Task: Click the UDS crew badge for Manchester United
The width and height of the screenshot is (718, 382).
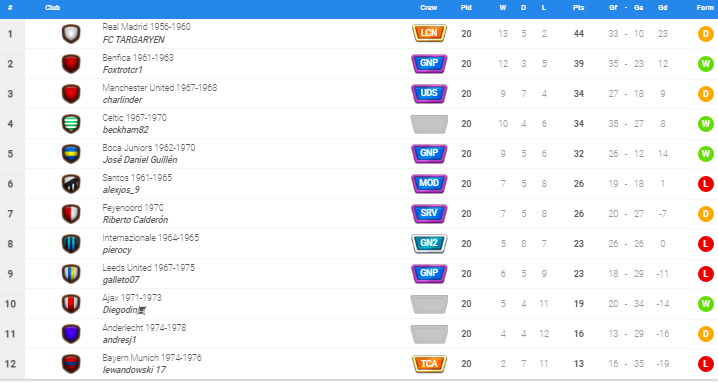Action: [x=429, y=93]
